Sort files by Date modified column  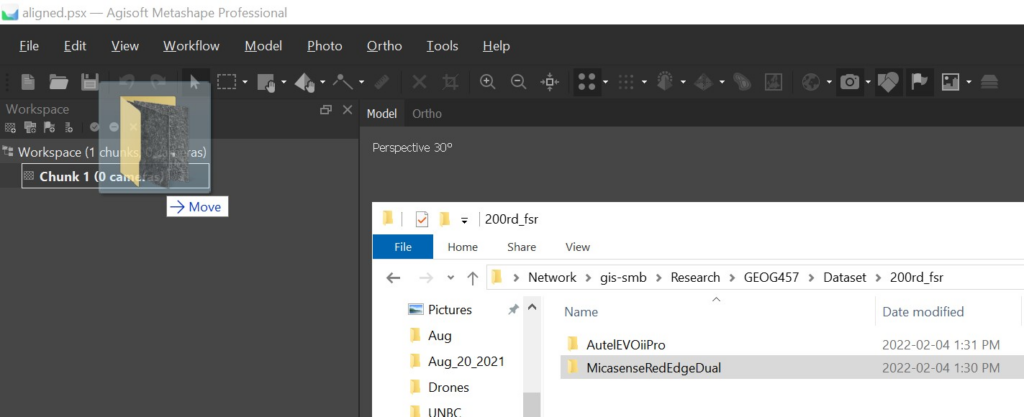pyautogui.click(x=923, y=312)
